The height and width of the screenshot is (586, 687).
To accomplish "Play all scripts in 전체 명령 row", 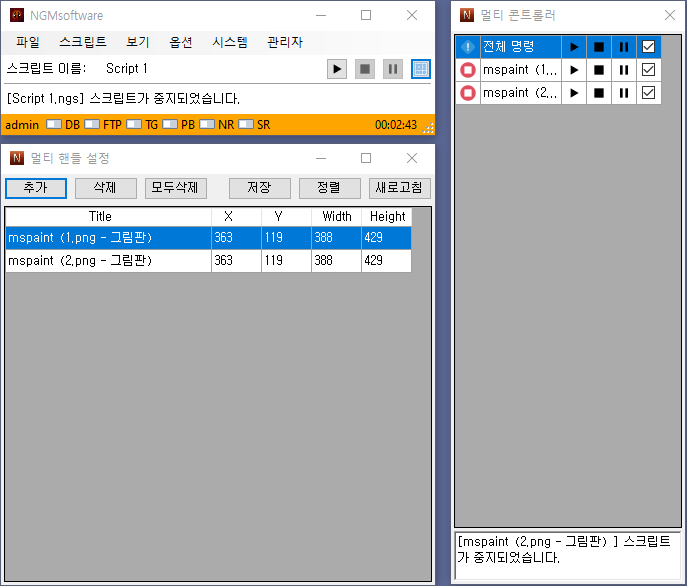I will coord(574,47).
